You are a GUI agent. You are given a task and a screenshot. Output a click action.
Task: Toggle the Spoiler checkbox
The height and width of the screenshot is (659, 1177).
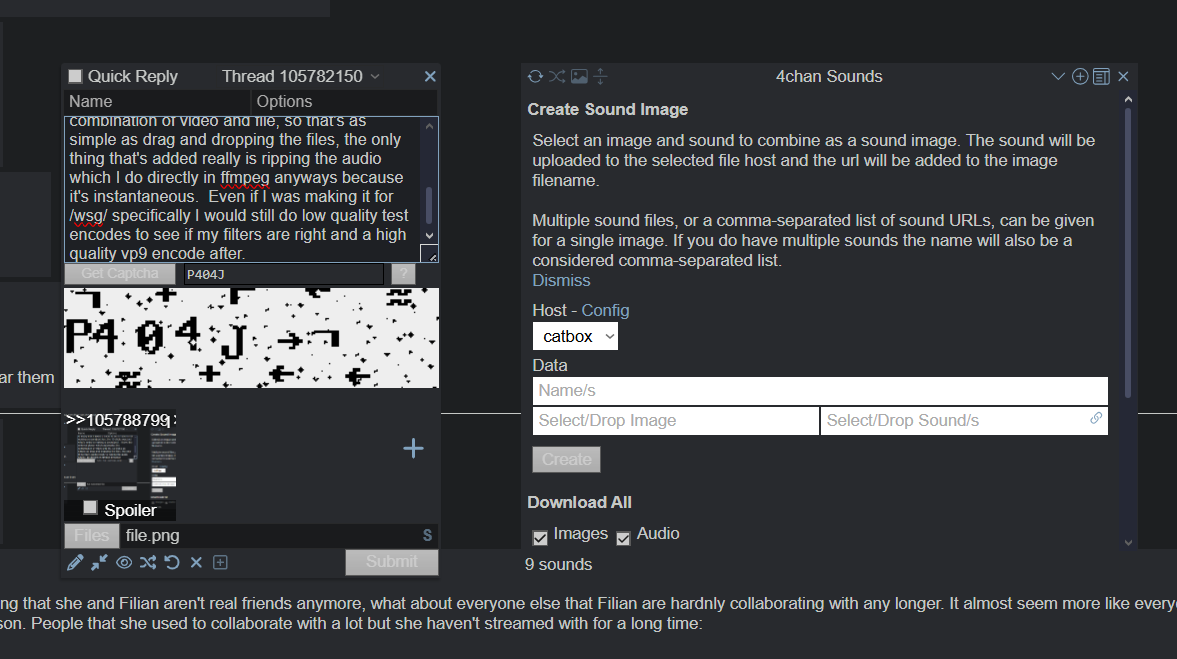click(x=90, y=508)
